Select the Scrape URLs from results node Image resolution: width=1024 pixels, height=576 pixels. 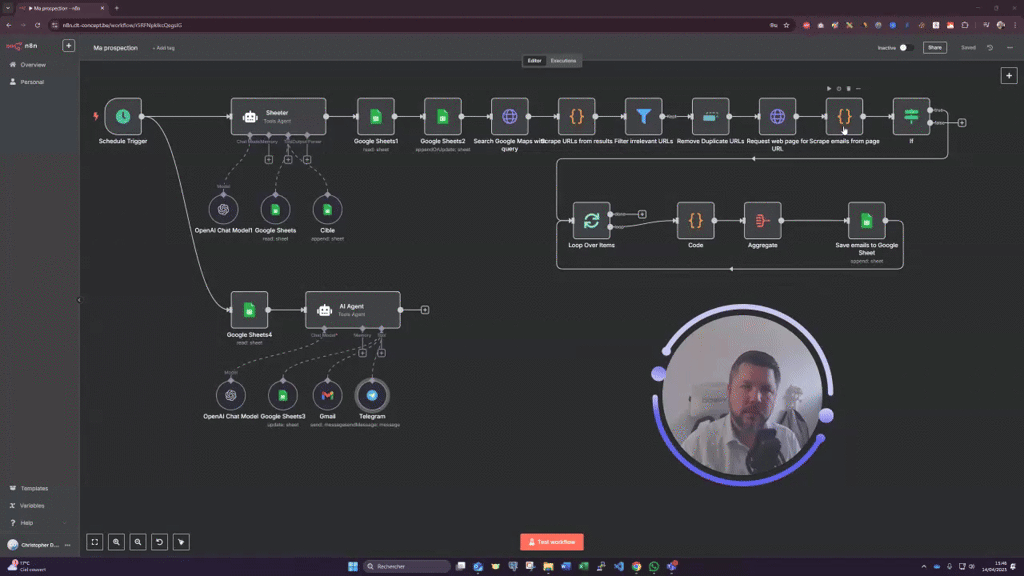(577, 116)
